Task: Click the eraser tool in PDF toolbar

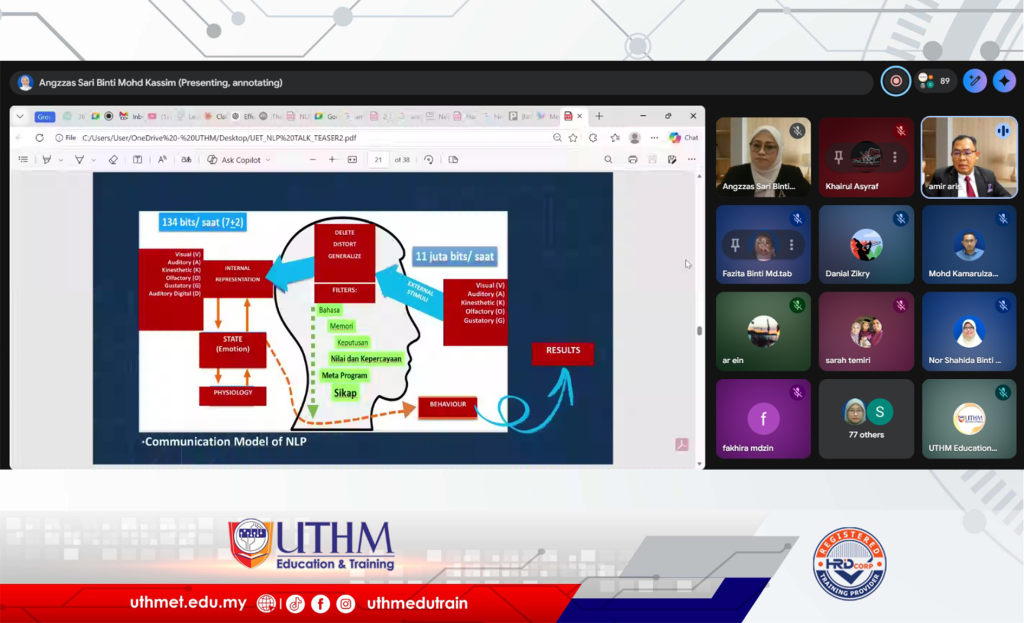Action: [113, 160]
